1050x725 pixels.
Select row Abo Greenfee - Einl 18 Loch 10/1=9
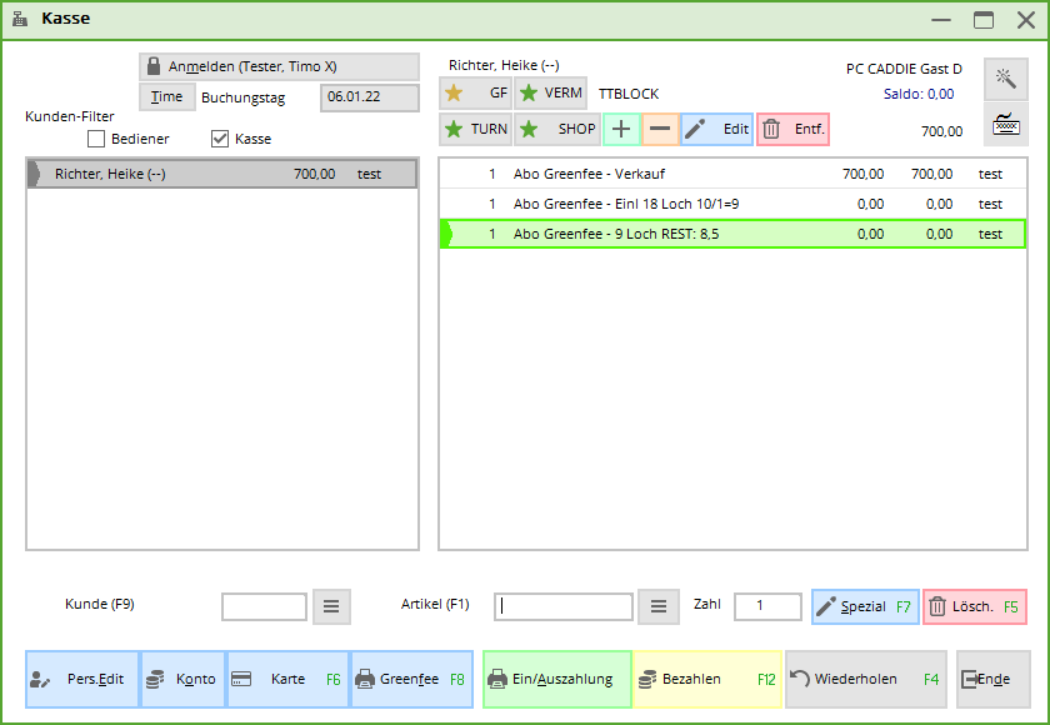tap(733, 204)
